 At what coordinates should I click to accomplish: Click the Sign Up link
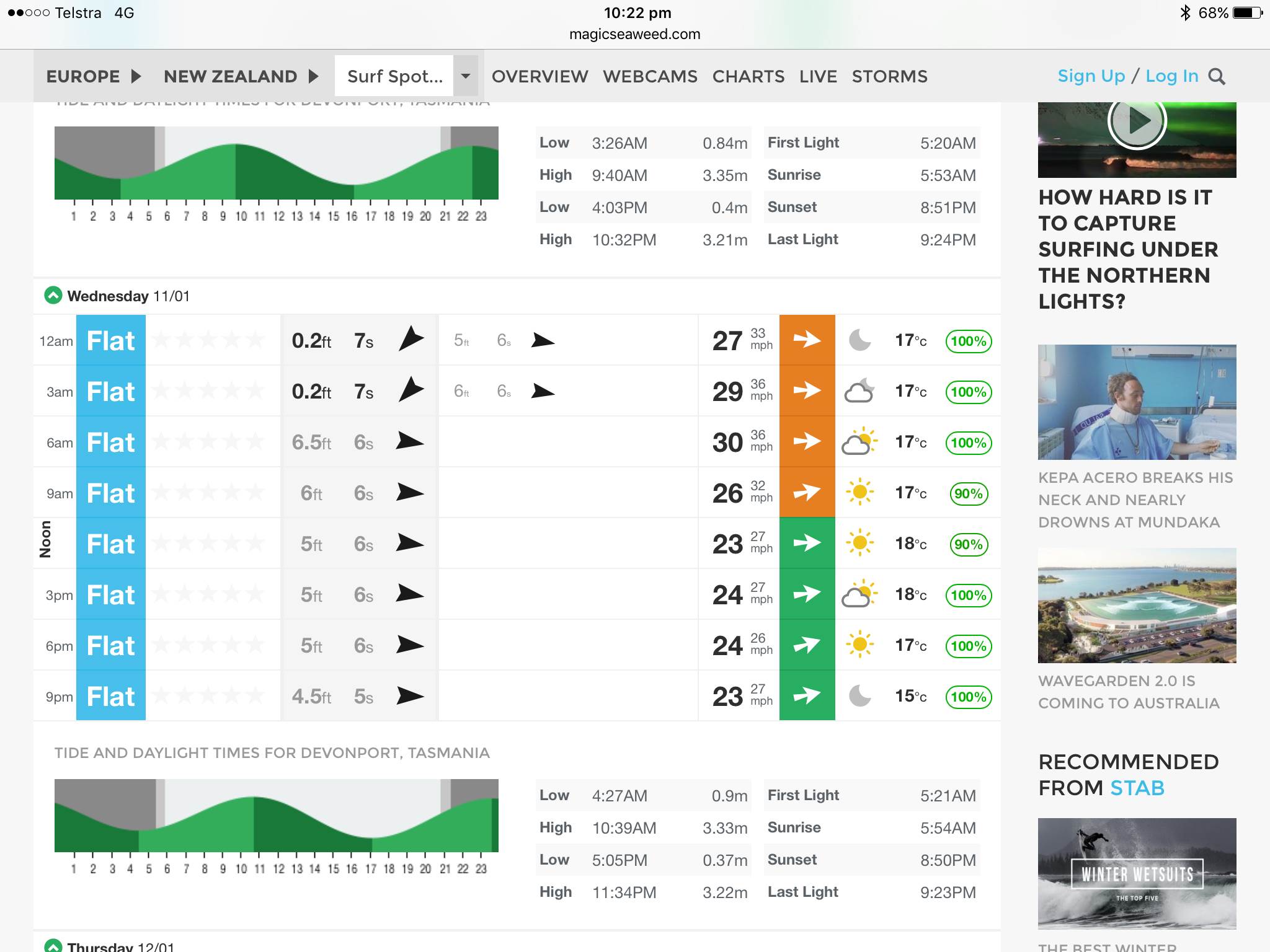1091,76
